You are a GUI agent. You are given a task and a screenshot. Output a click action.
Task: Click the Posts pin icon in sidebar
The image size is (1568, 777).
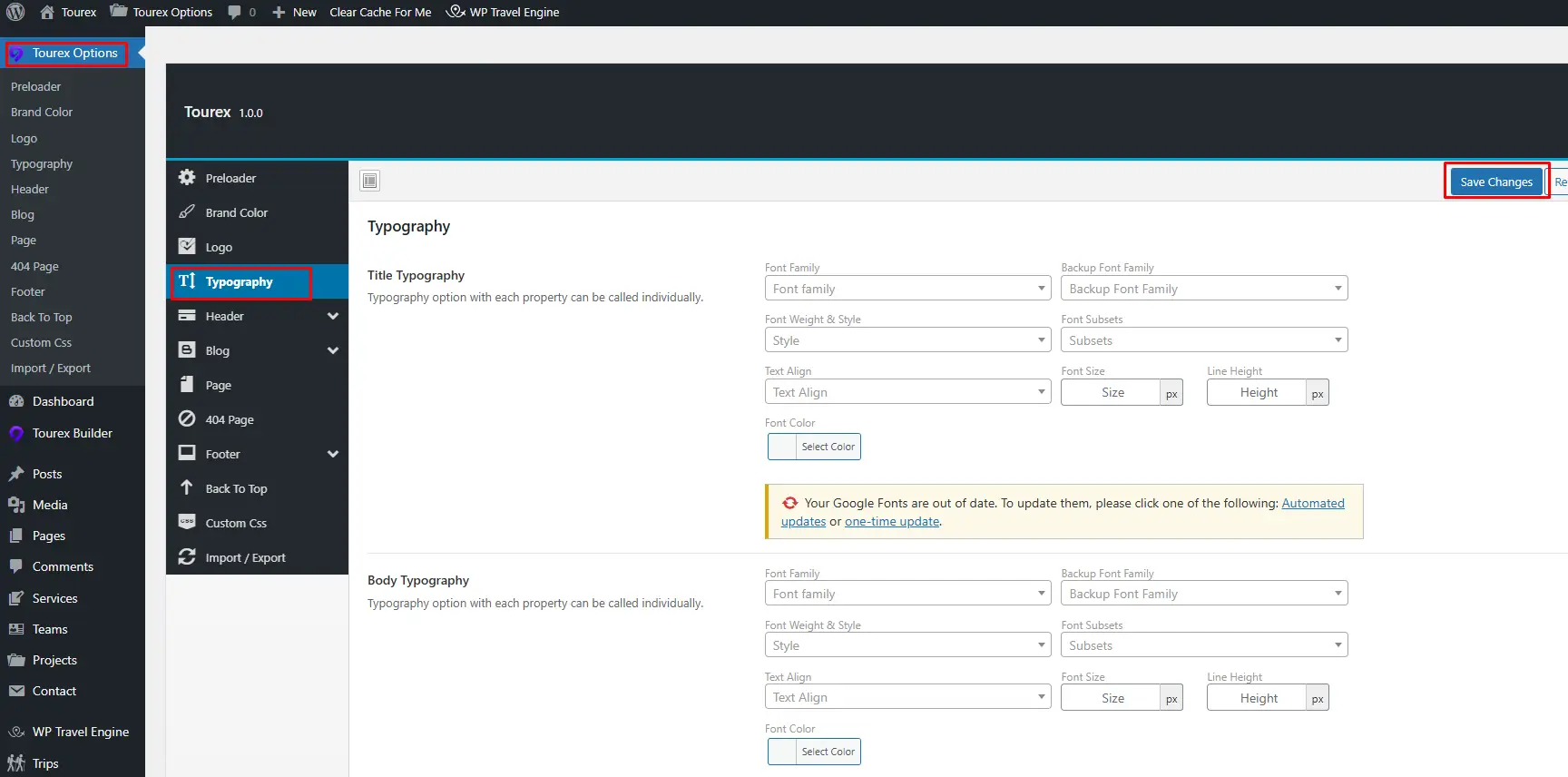tap(16, 474)
